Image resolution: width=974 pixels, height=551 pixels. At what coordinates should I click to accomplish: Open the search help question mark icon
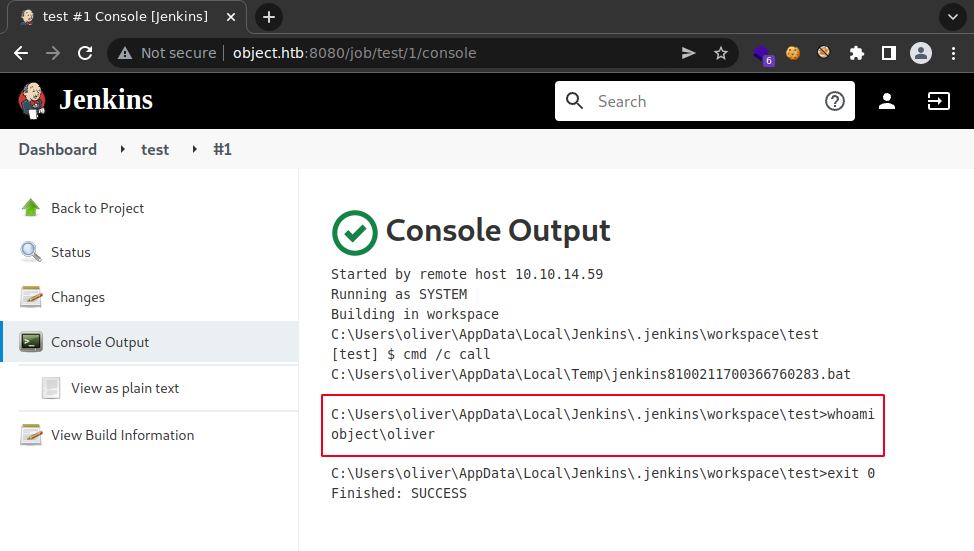pyautogui.click(x=834, y=101)
